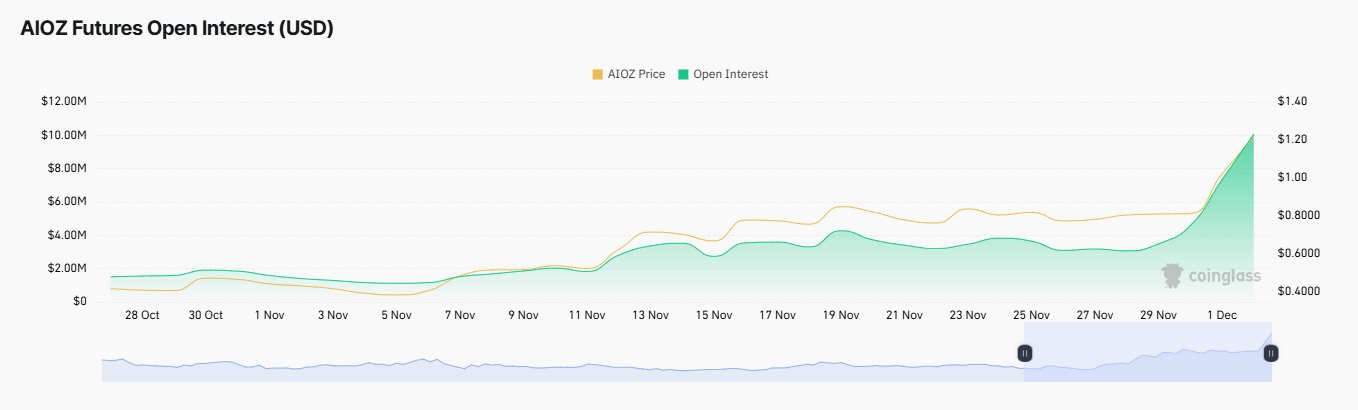Click the $0.4000 right axis label
The height and width of the screenshot is (410, 1358).
[1299, 291]
